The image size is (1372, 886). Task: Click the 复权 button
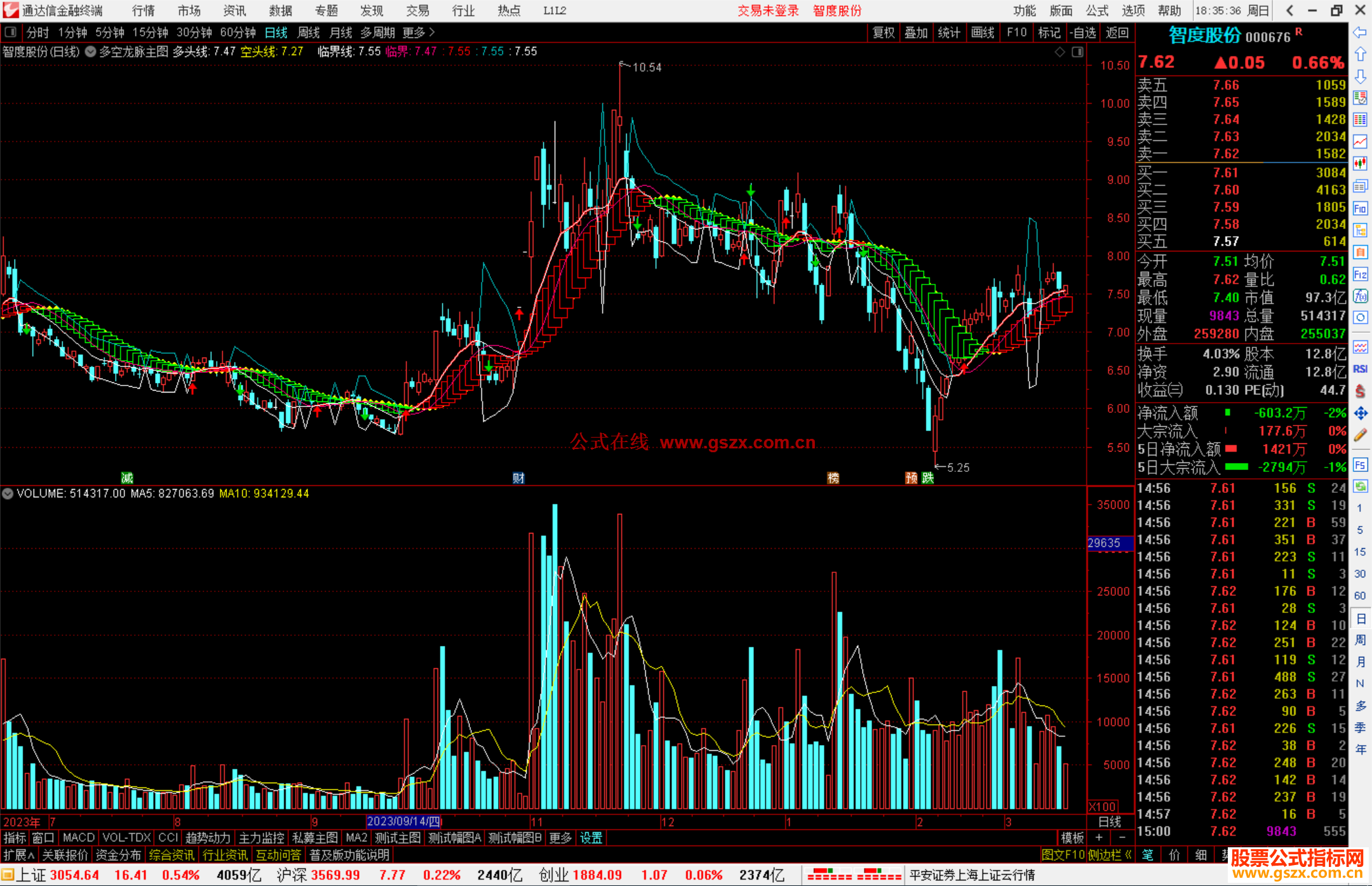883,32
